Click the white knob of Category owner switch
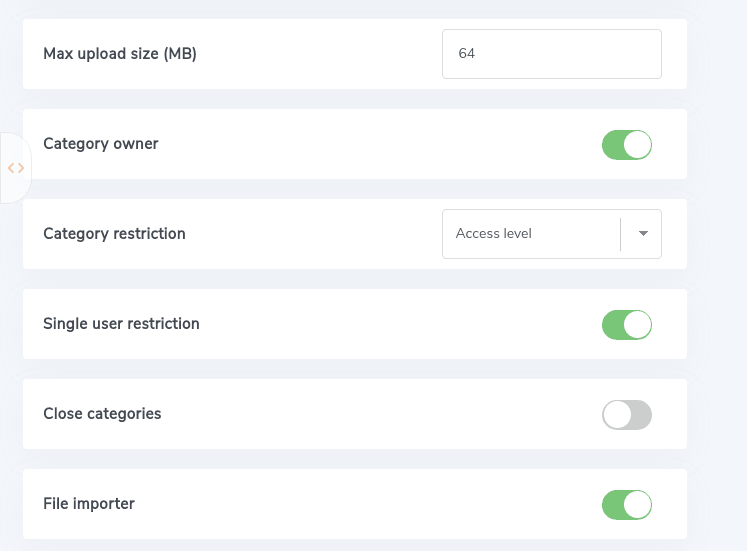The width and height of the screenshot is (747, 551). click(x=638, y=144)
